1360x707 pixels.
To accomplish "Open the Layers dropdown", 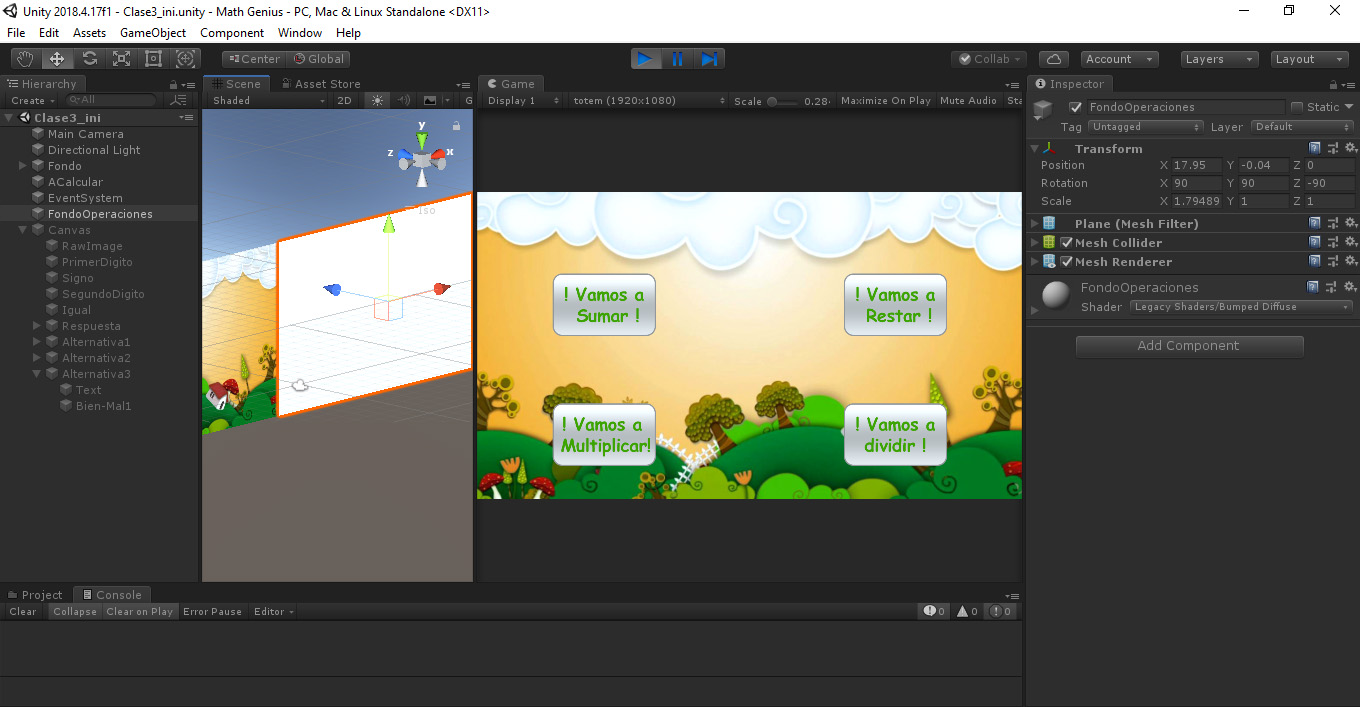I will click(x=1219, y=59).
